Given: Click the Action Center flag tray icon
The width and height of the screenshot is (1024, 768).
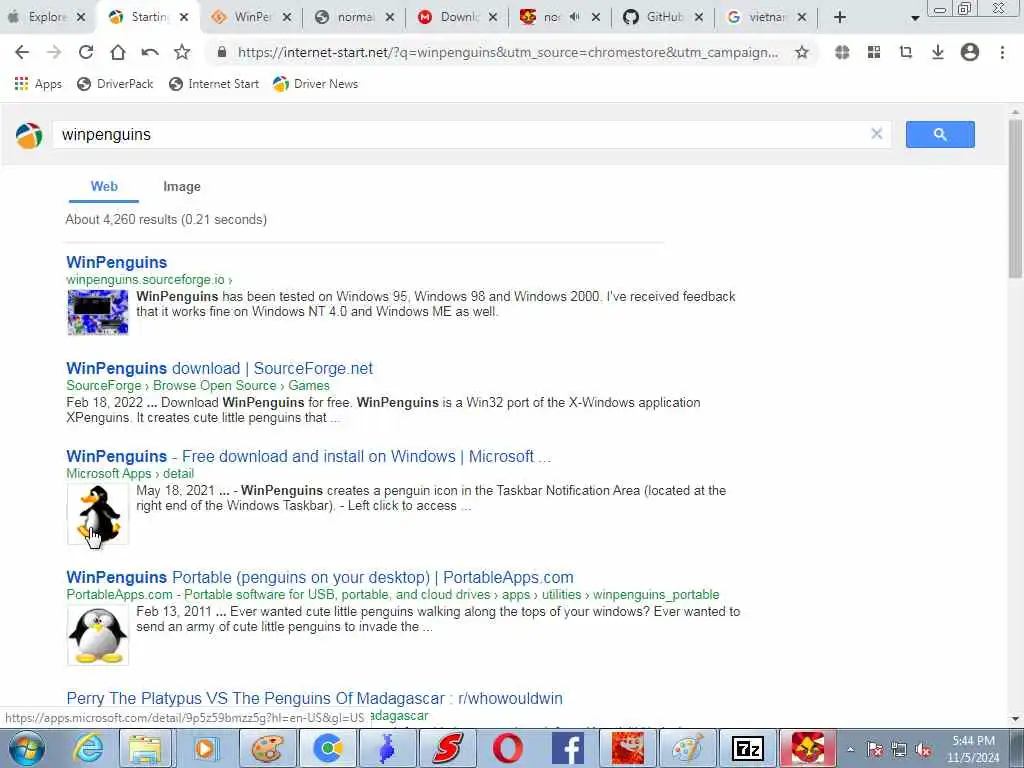Looking at the screenshot, I should tap(874, 750).
